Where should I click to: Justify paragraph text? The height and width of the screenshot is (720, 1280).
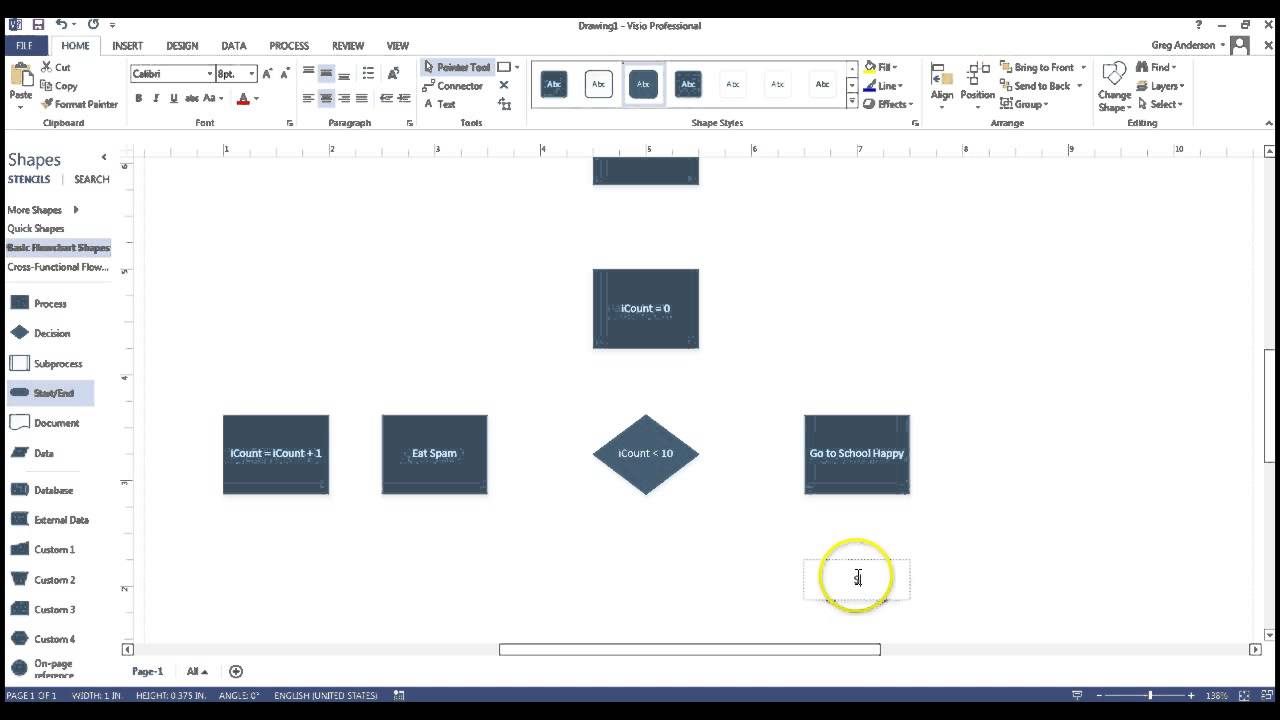coord(362,98)
